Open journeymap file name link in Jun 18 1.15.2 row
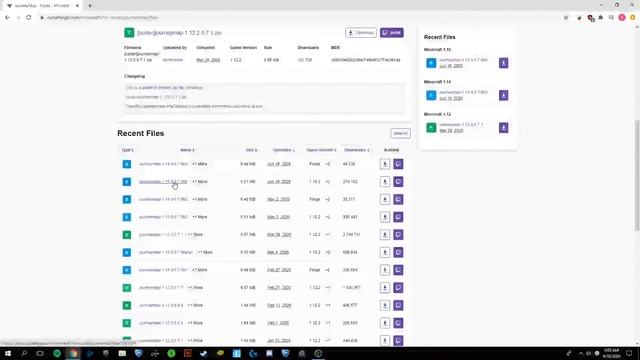This screenshot has width=640, height=360. 163,182
